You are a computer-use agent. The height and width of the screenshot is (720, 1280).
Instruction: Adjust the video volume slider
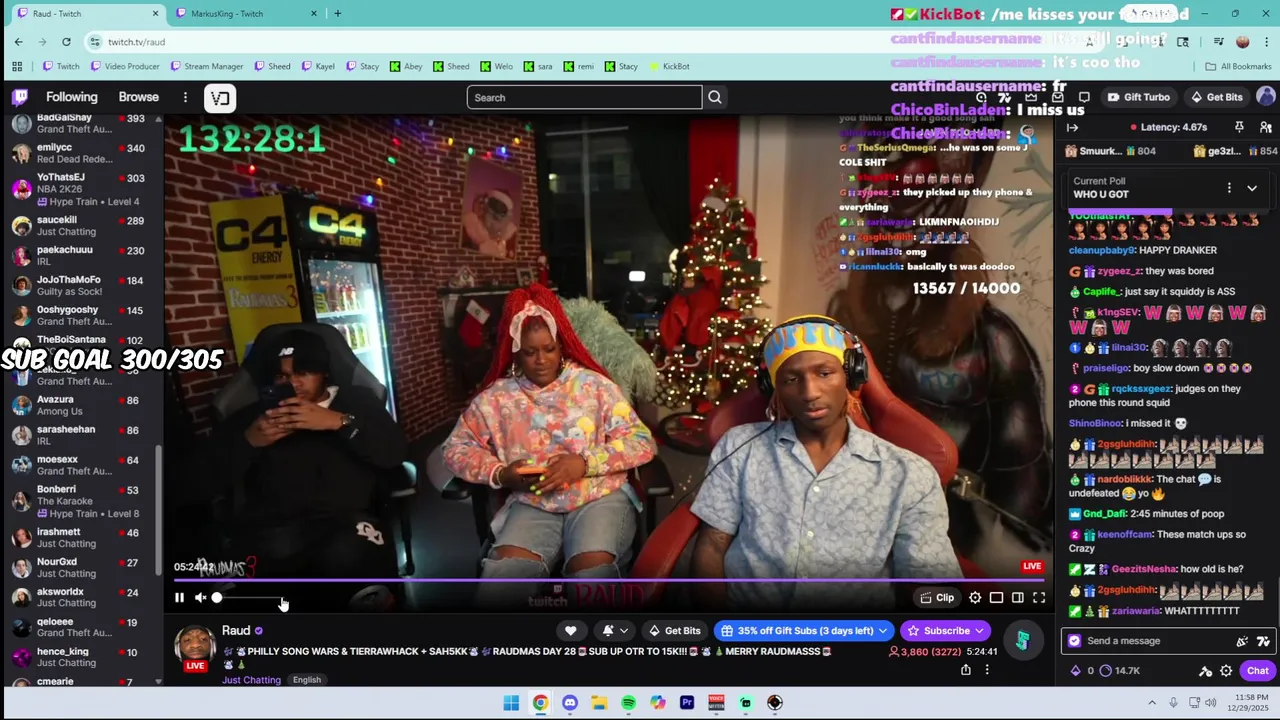(x=248, y=598)
